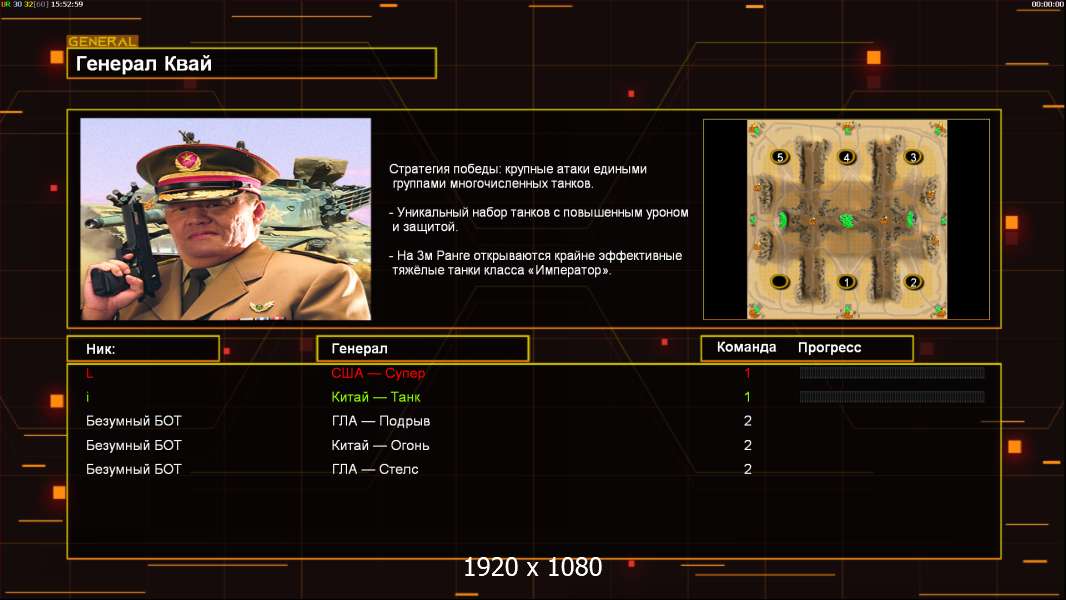This screenshot has height=600, width=1066.
Task: Select player nickname «i» in green
Action: point(88,397)
